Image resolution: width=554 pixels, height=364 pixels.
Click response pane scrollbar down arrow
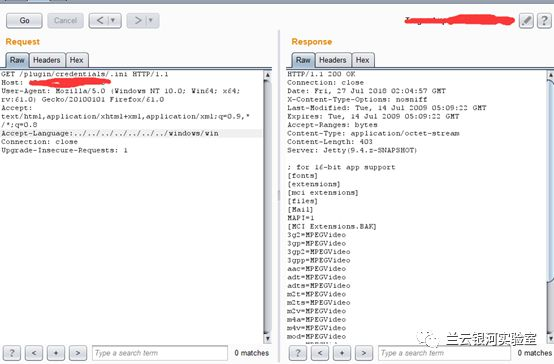pyautogui.click(x=550, y=339)
